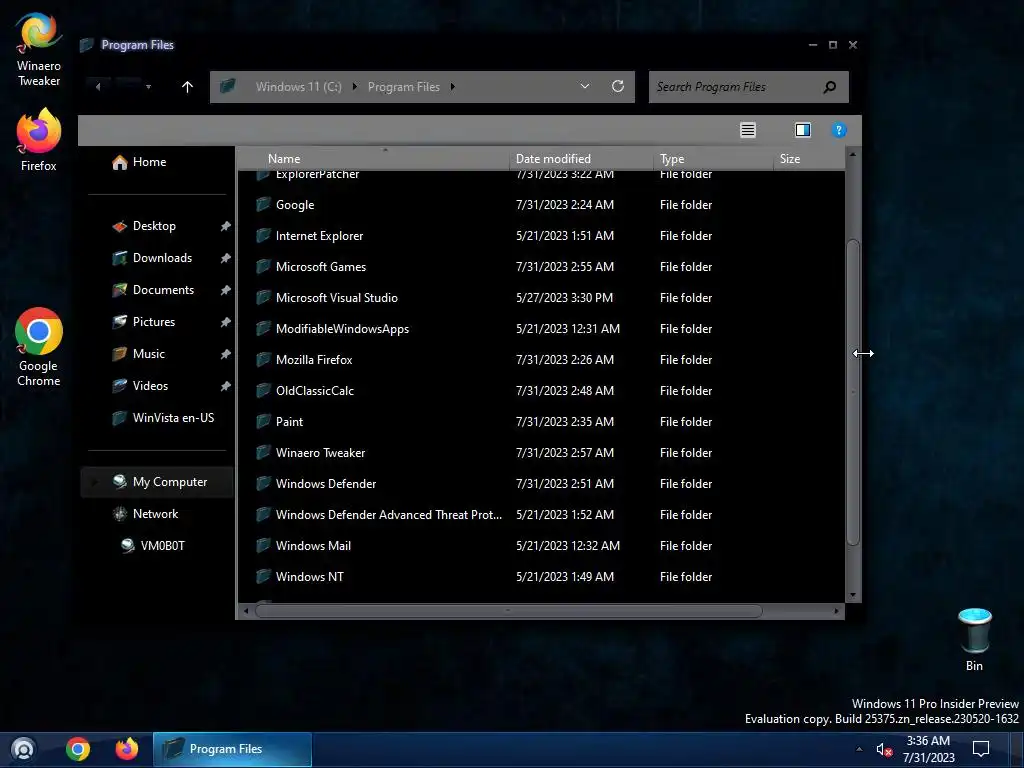
Task: Unpin Desktop using its pin icon
Action: click(225, 226)
